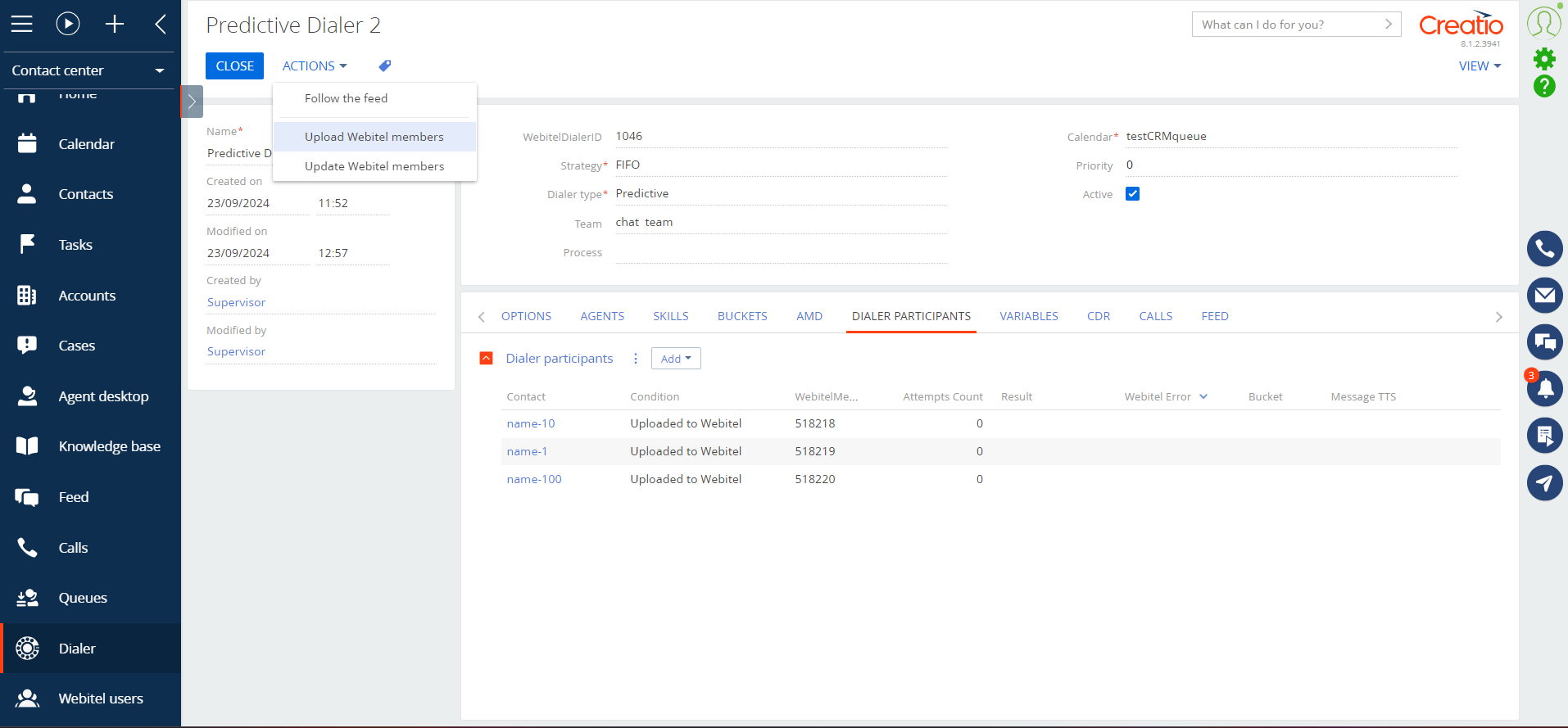Show previous tabs with left chevron
Viewport: 1568px width, 728px height.
(x=482, y=317)
